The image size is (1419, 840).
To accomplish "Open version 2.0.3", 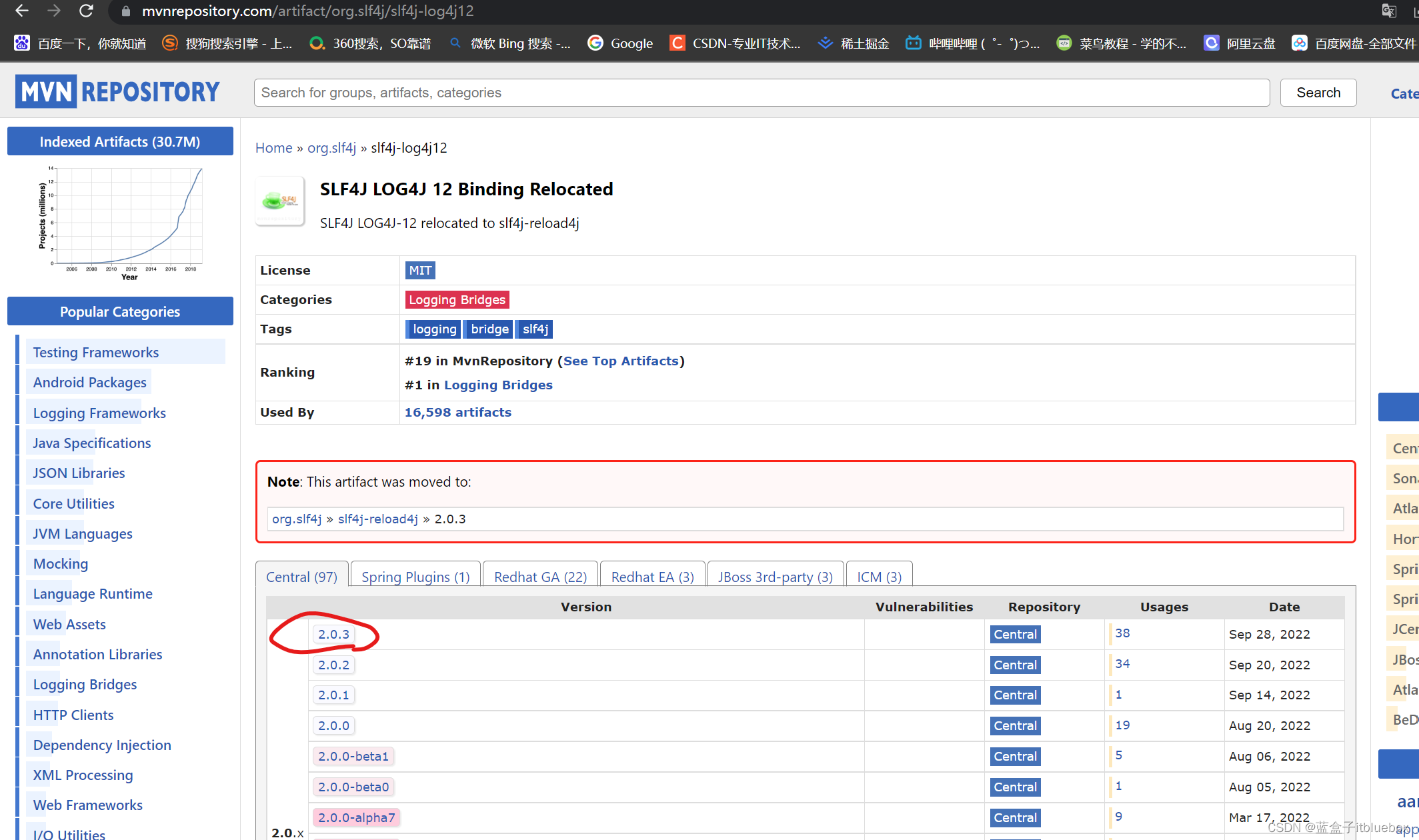I will pos(333,634).
